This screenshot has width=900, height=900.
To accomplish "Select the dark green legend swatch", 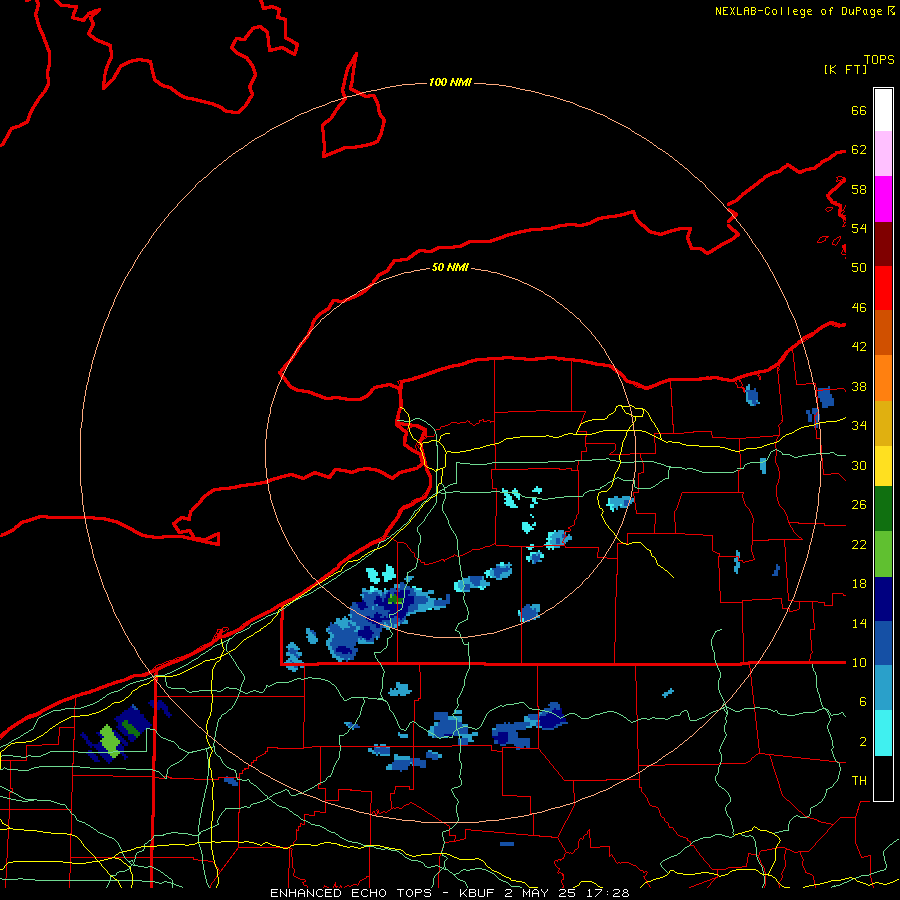I will [x=883, y=509].
